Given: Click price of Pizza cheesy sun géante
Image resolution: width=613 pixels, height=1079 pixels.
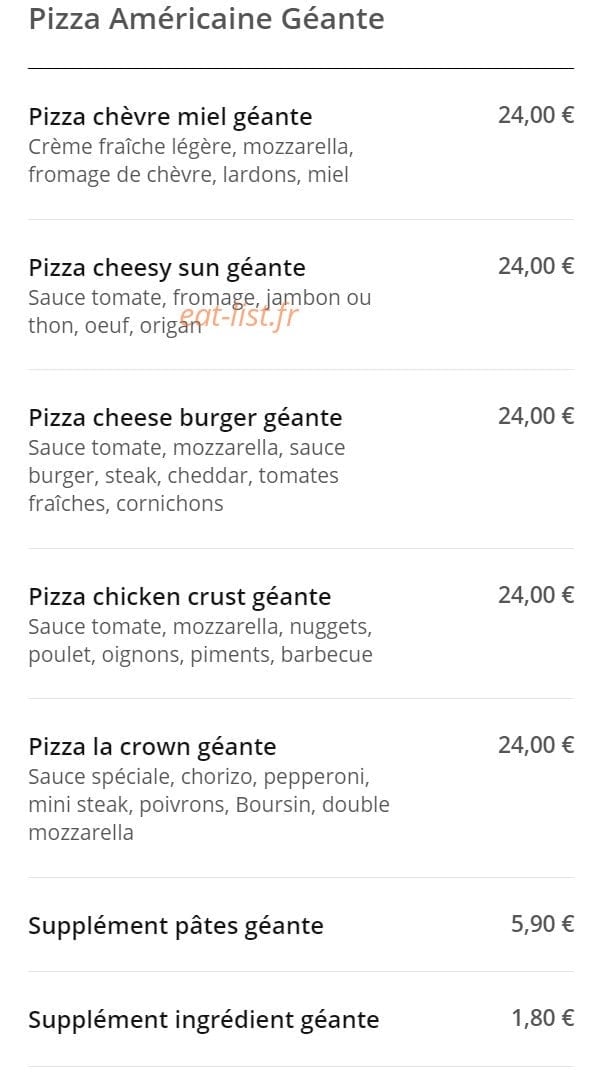Looking at the screenshot, I should [x=536, y=266].
